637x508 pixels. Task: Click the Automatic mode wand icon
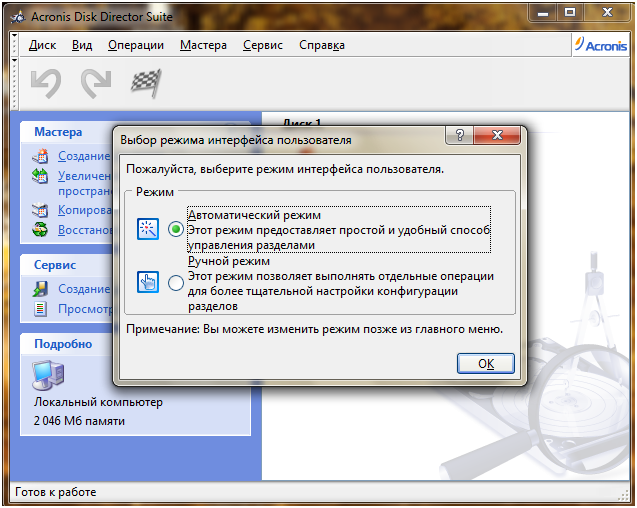[x=148, y=229]
